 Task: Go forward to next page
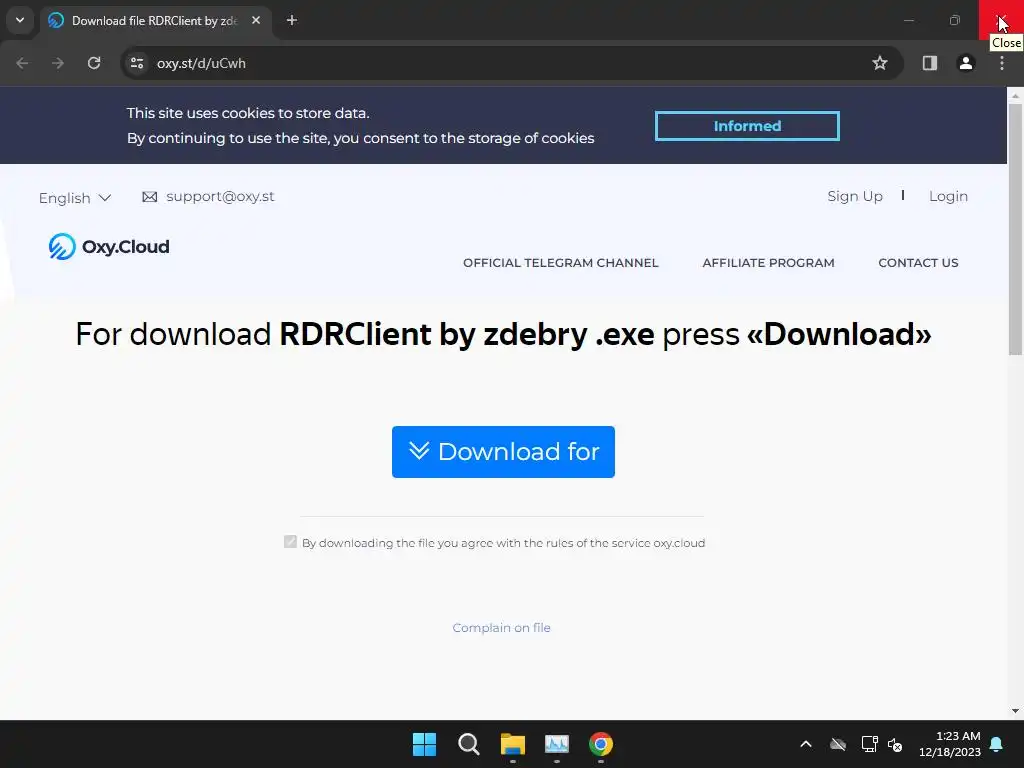pos(58,63)
